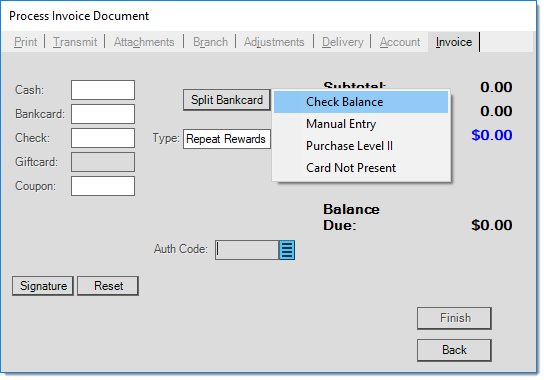Click the Finish button

click(454, 318)
